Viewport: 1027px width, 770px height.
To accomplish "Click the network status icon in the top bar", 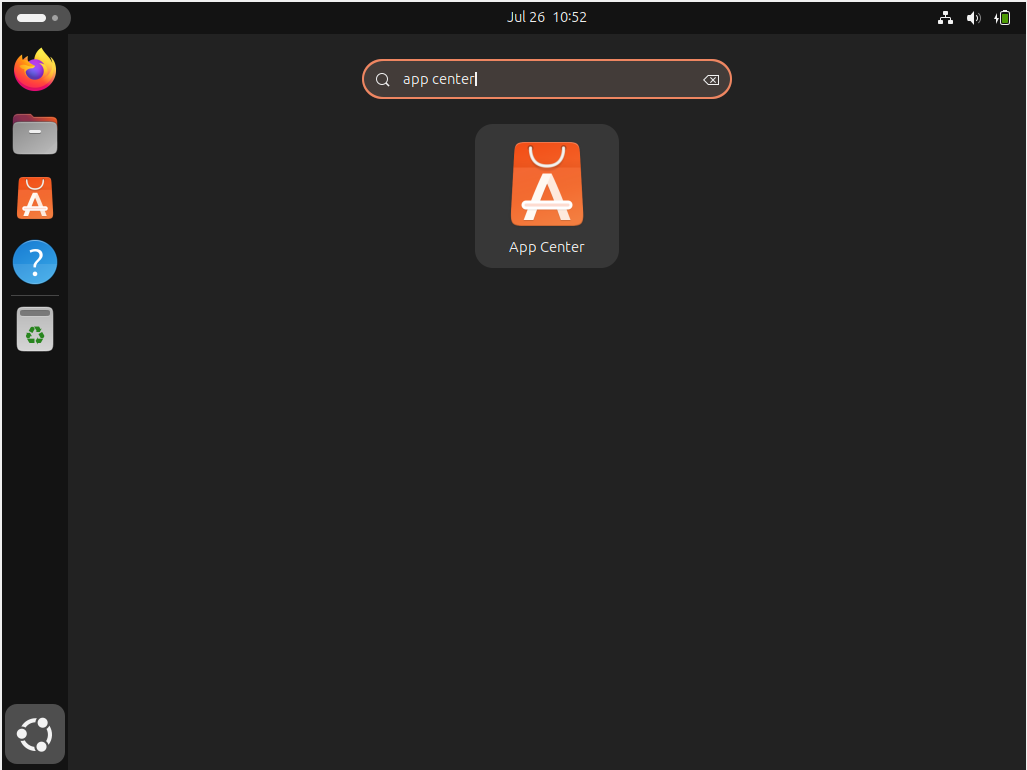I will pos(944,17).
